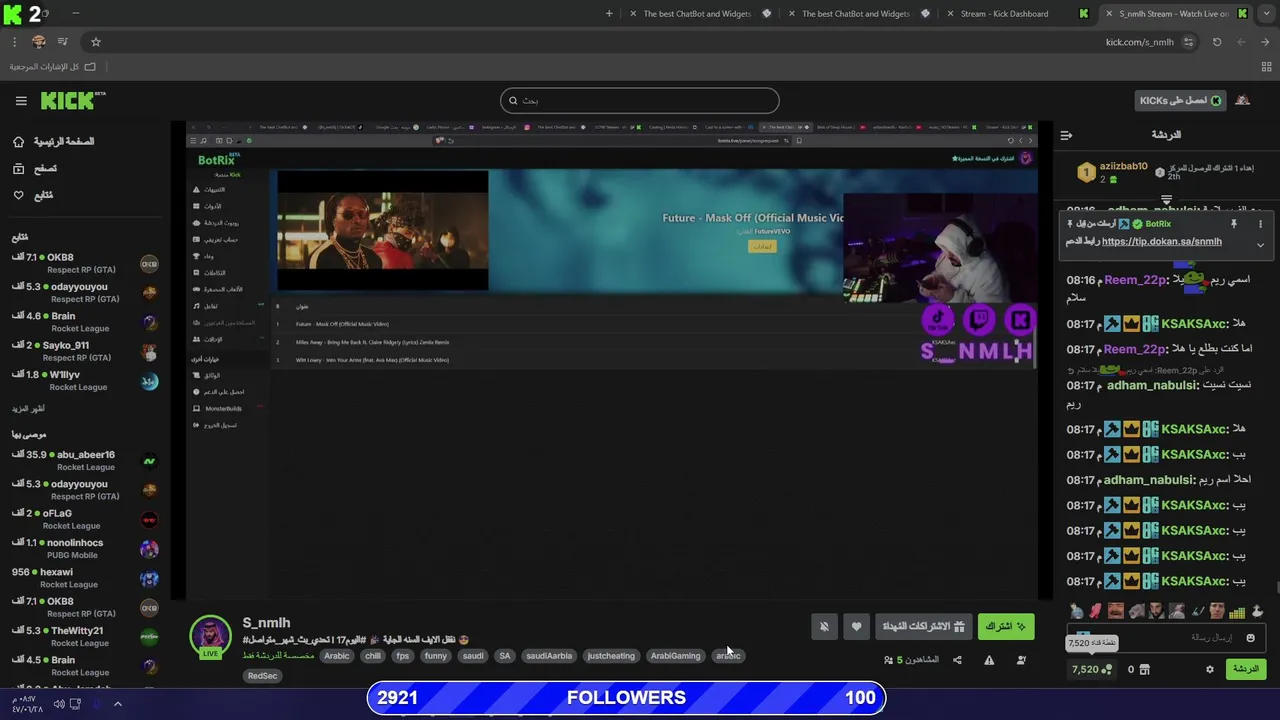Open the home page sidebar item
The image size is (1280, 720).
pyautogui.click(x=53, y=142)
